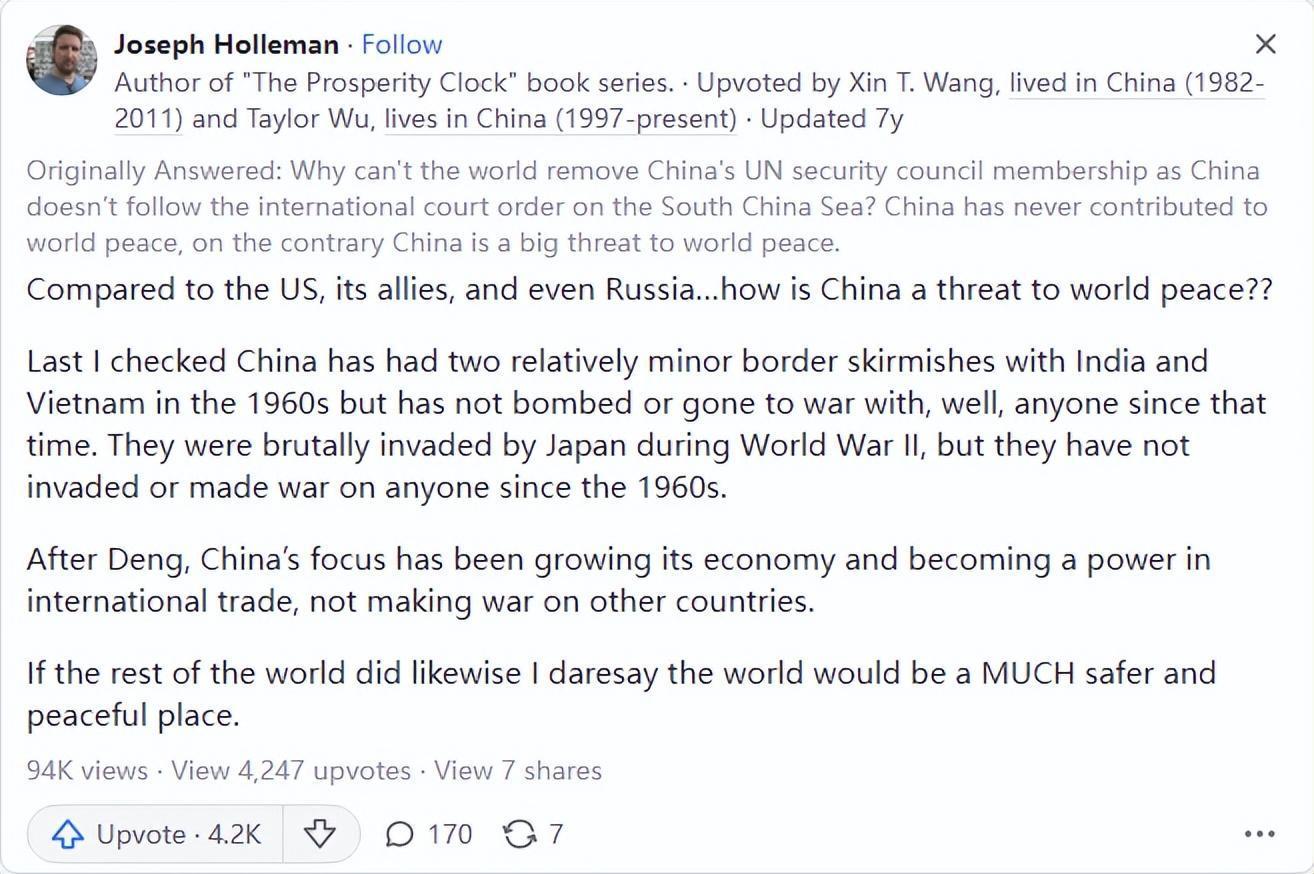View the 4,247 upvotes list
1314x874 pixels.
(291, 771)
